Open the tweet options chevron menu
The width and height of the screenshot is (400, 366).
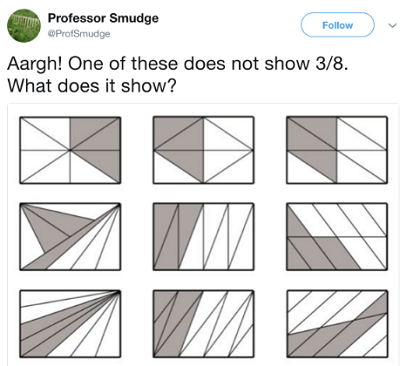(x=392, y=25)
